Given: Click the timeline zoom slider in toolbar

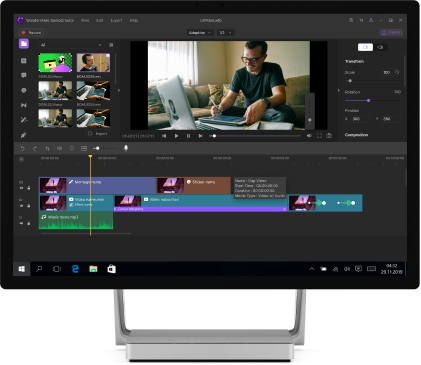Looking at the screenshot, I should [105, 148].
